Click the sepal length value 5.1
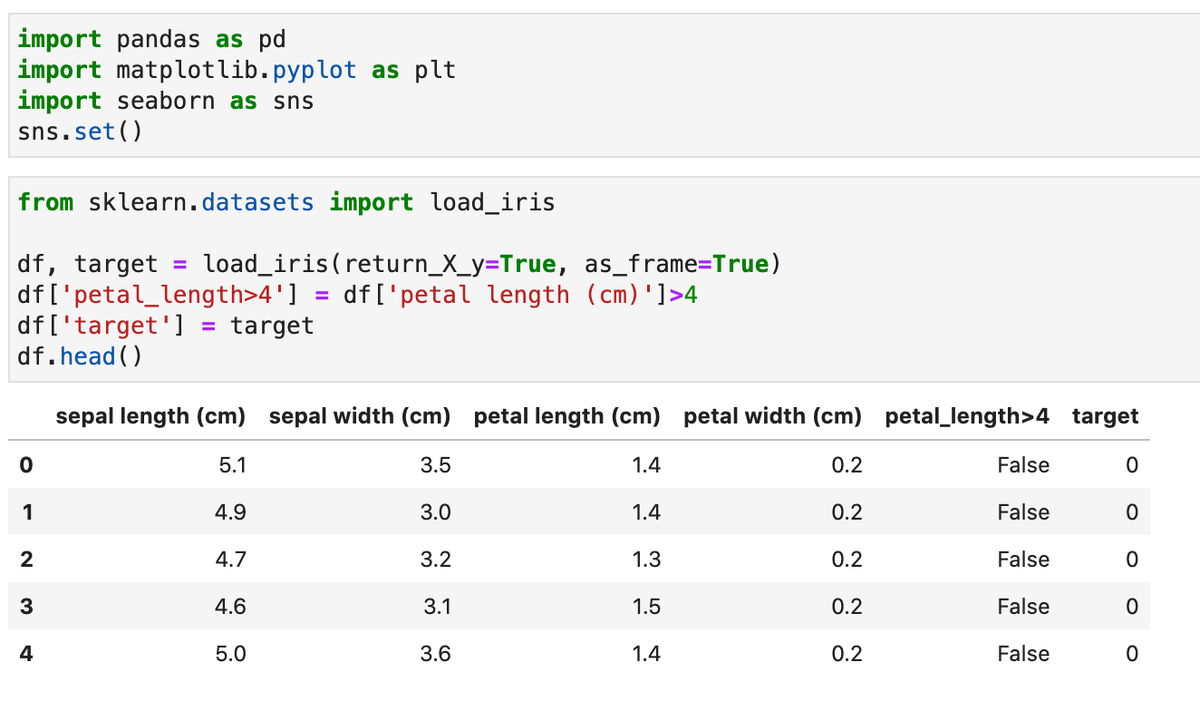 [232, 465]
